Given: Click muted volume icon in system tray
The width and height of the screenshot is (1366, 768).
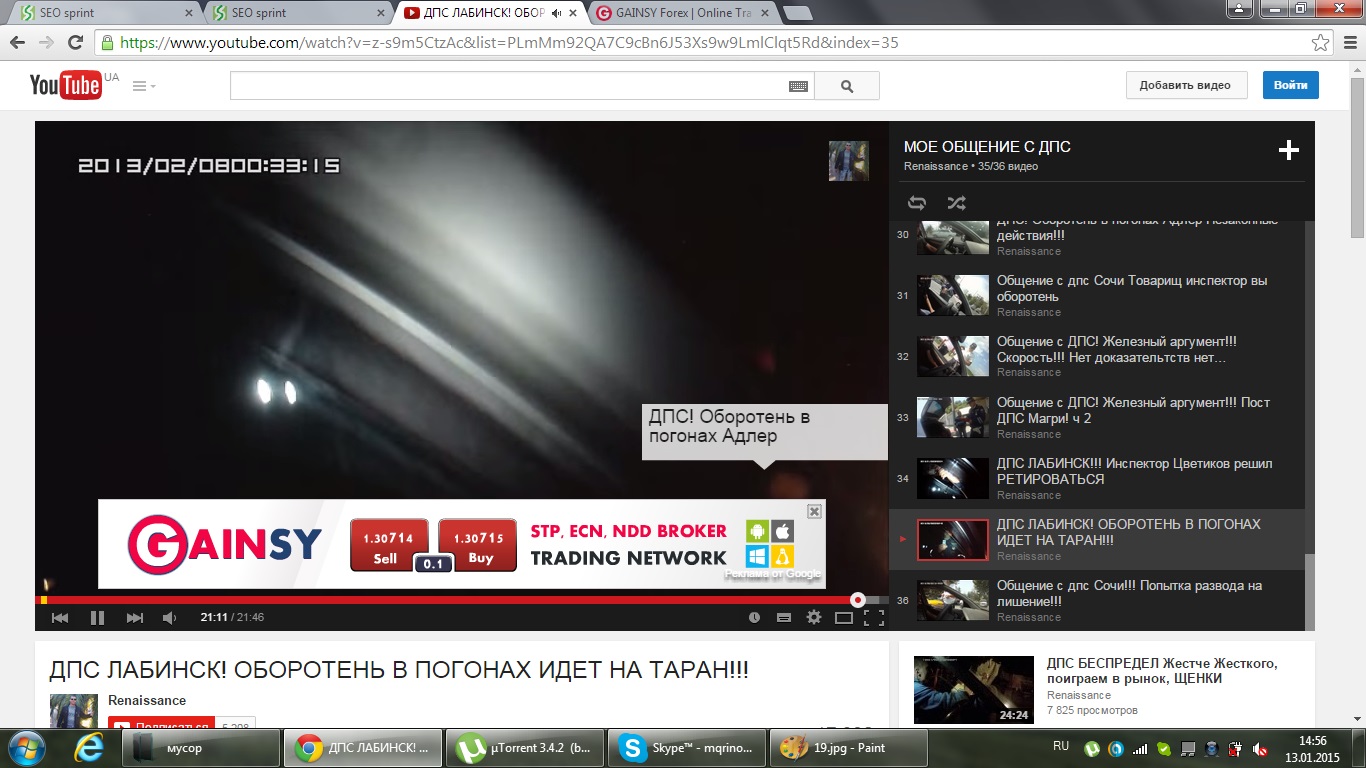Looking at the screenshot, I should 1259,748.
